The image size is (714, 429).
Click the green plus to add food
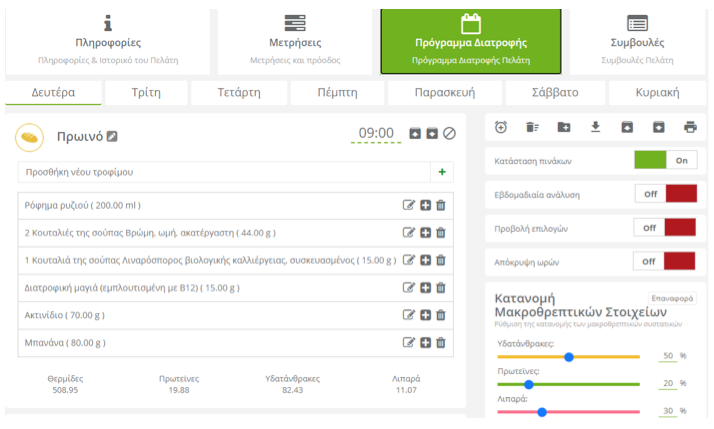(x=442, y=172)
